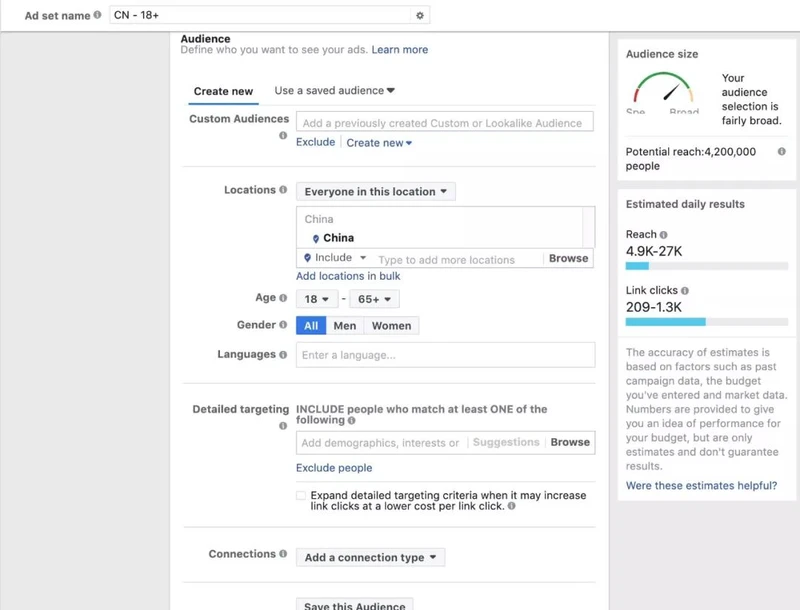Select All gender option
The width and height of the screenshot is (800, 610).
click(x=311, y=325)
